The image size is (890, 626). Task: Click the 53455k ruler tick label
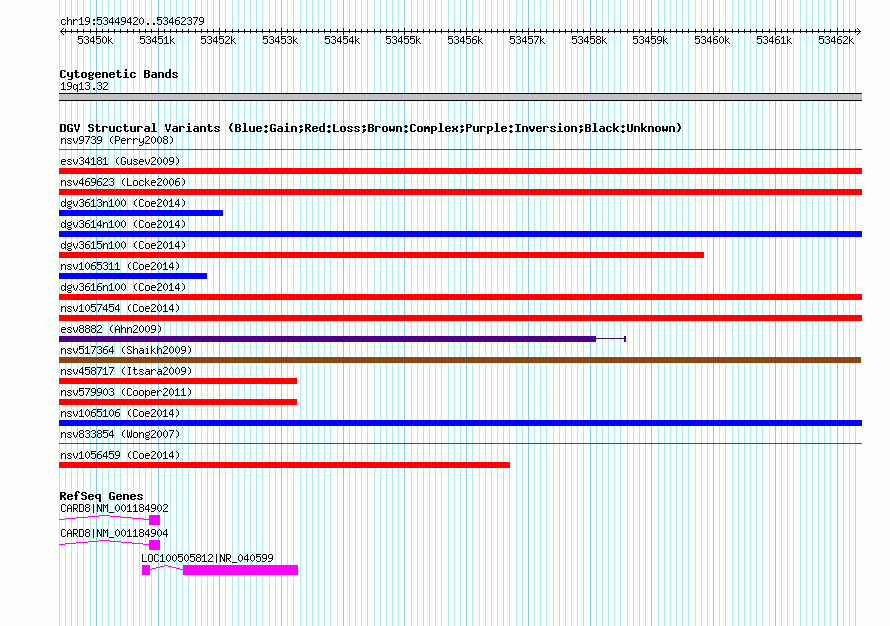pyautogui.click(x=403, y=40)
